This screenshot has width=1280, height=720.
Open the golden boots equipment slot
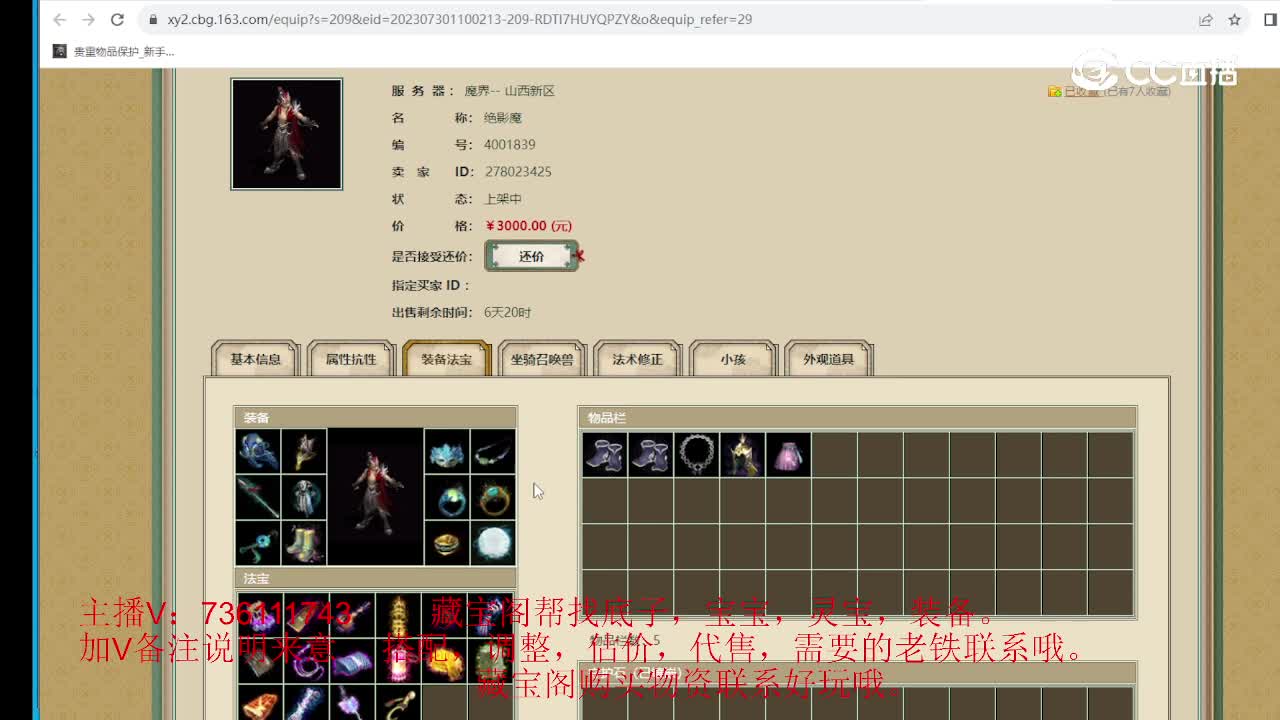pyautogui.click(x=304, y=543)
